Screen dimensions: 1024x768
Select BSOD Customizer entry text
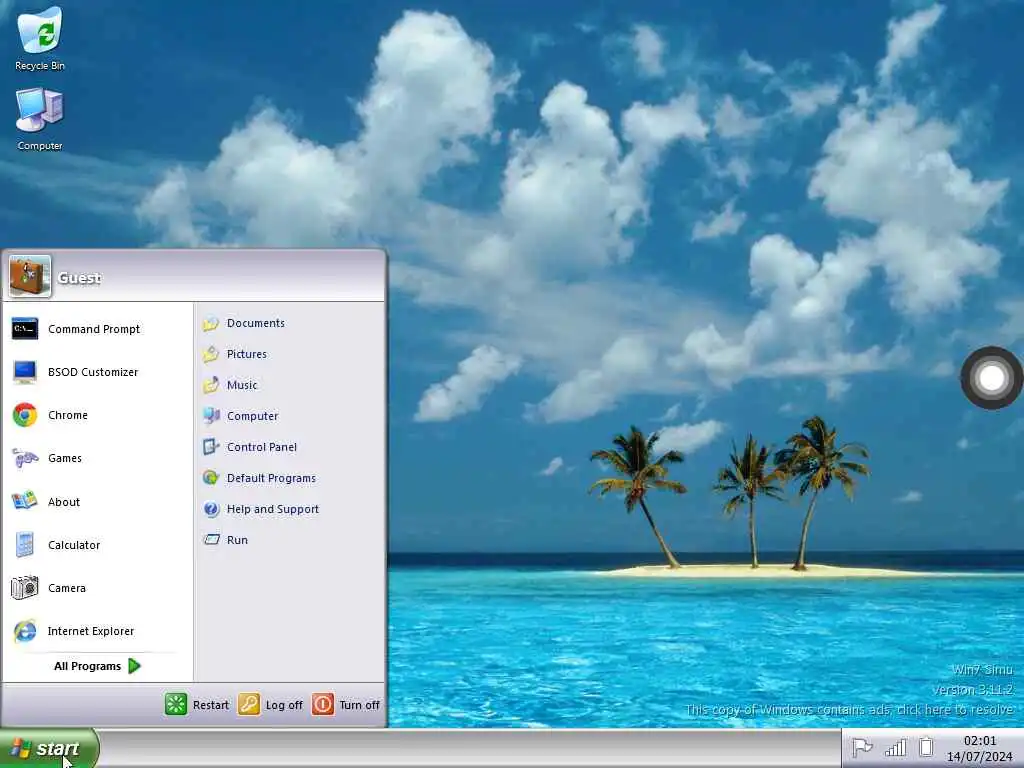pos(93,372)
